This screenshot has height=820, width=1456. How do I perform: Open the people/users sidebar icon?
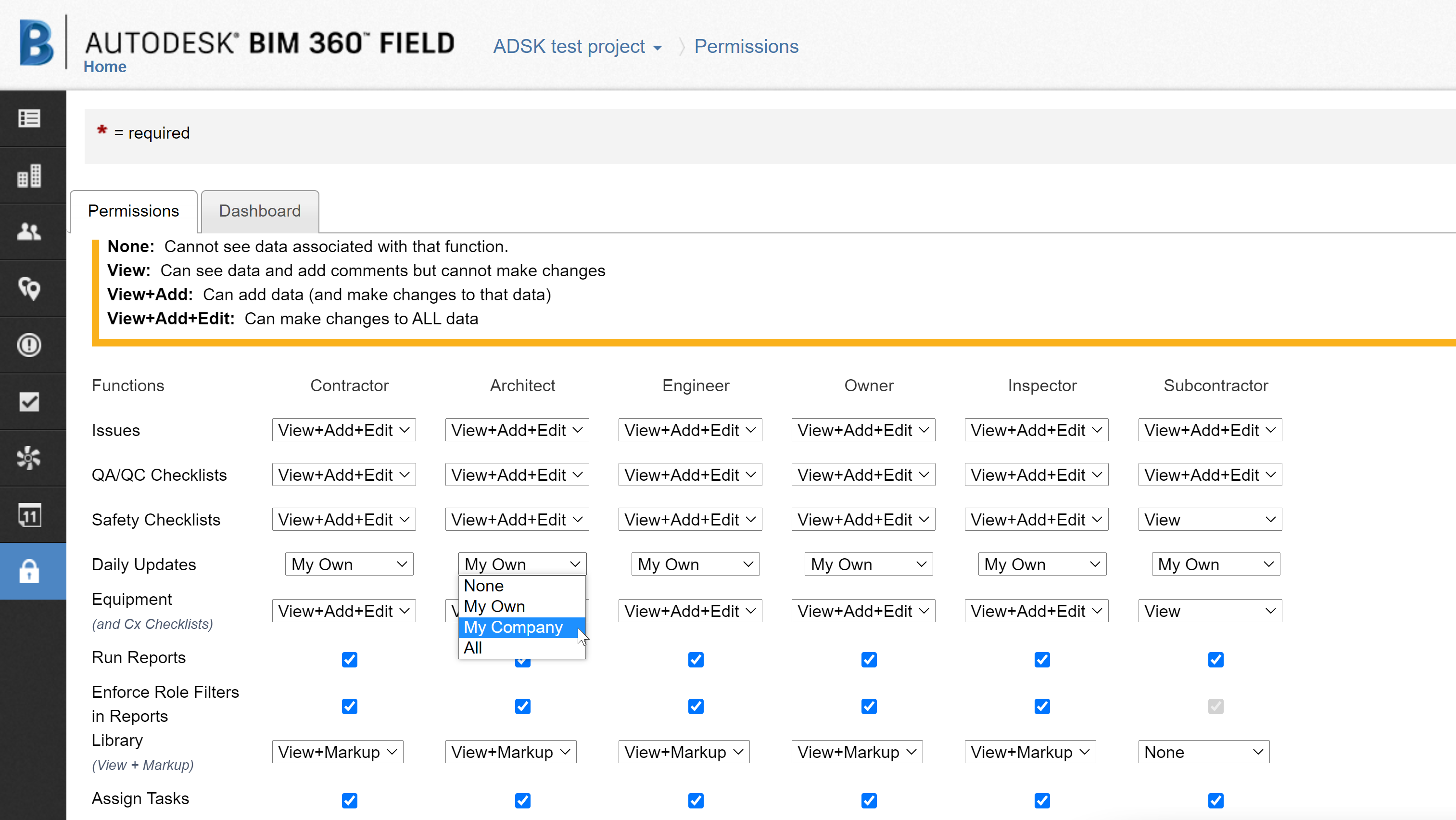tap(29, 232)
